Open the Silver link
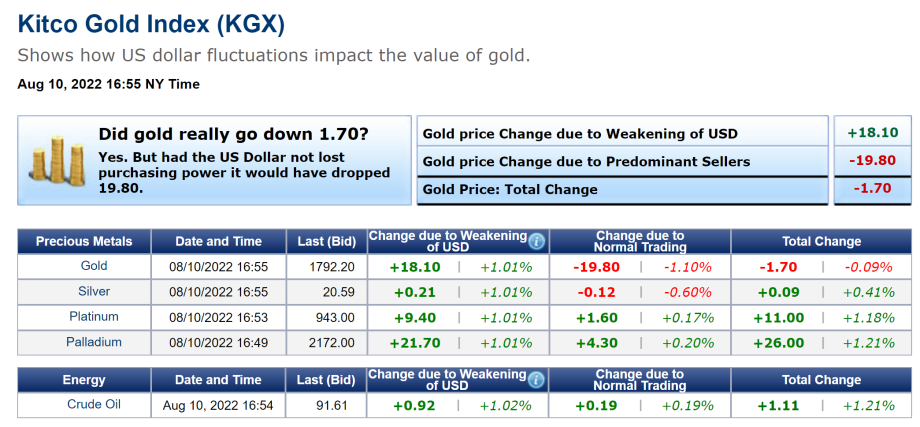This screenshot has width=920, height=427. (x=94, y=291)
